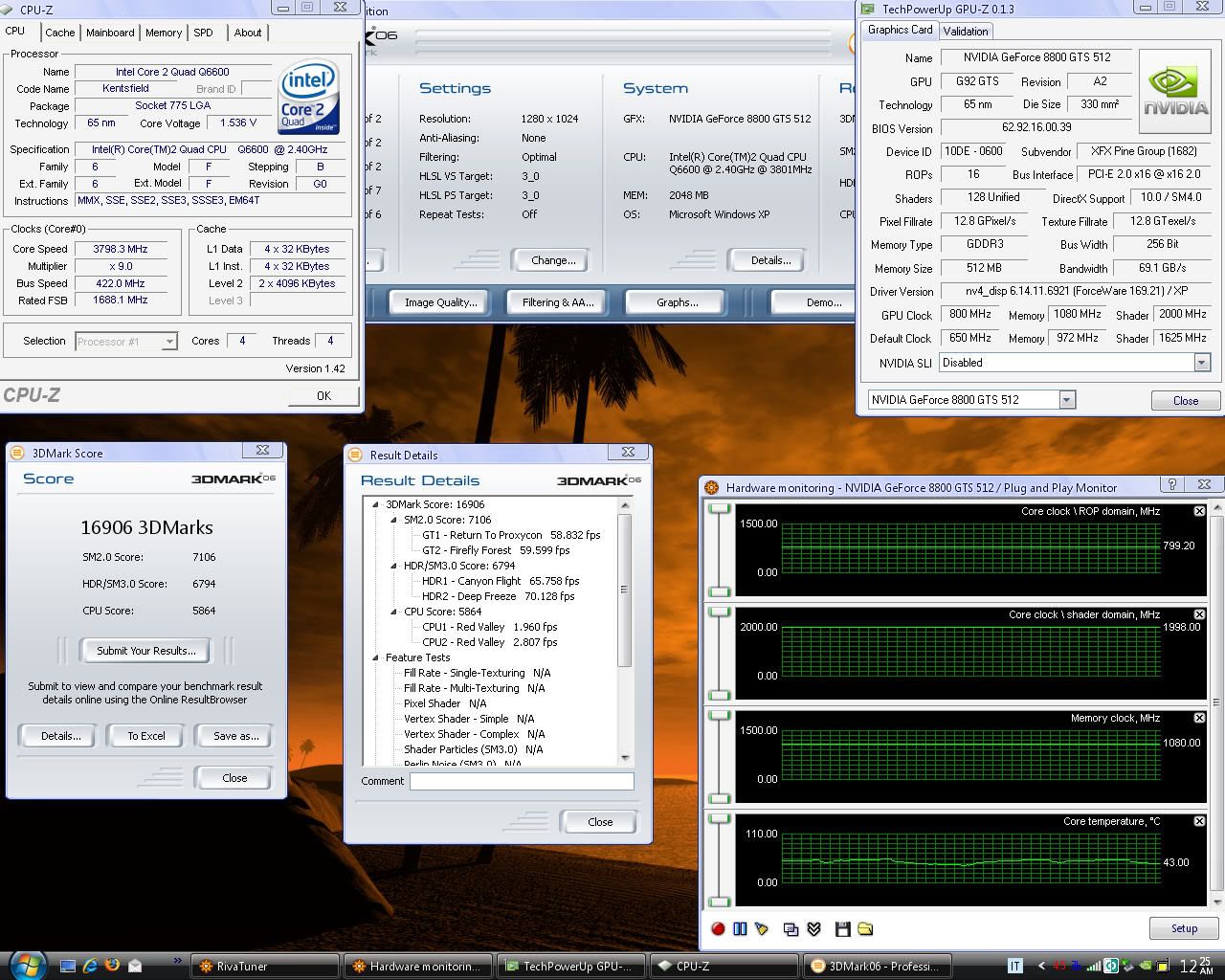Click the clear history brush icon
This screenshot has width=1225, height=980.
[762, 928]
